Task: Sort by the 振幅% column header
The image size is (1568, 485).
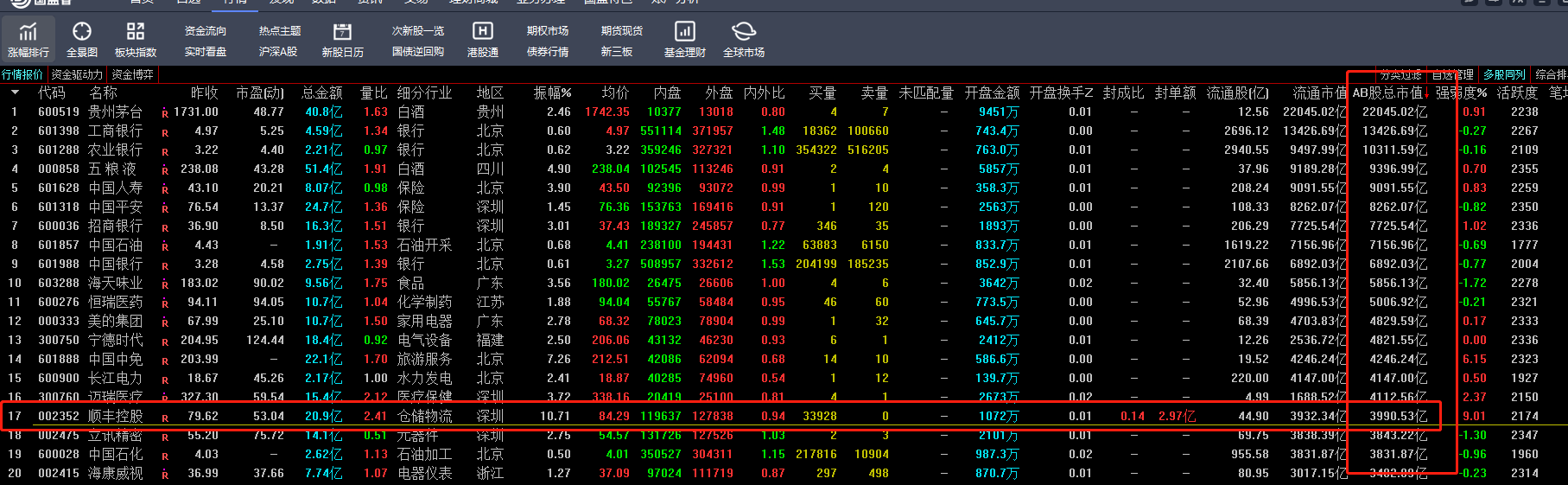Action: click(x=552, y=93)
